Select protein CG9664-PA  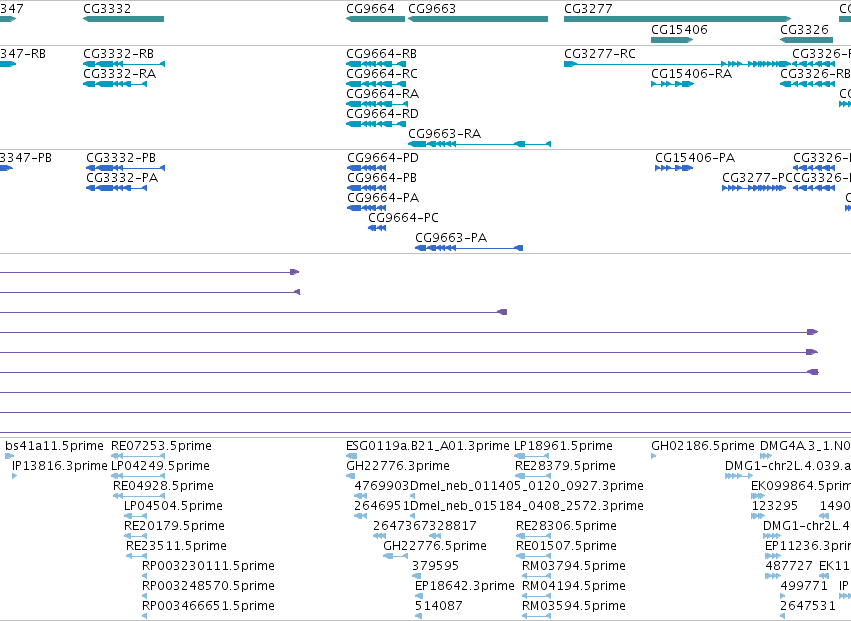click(366, 208)
